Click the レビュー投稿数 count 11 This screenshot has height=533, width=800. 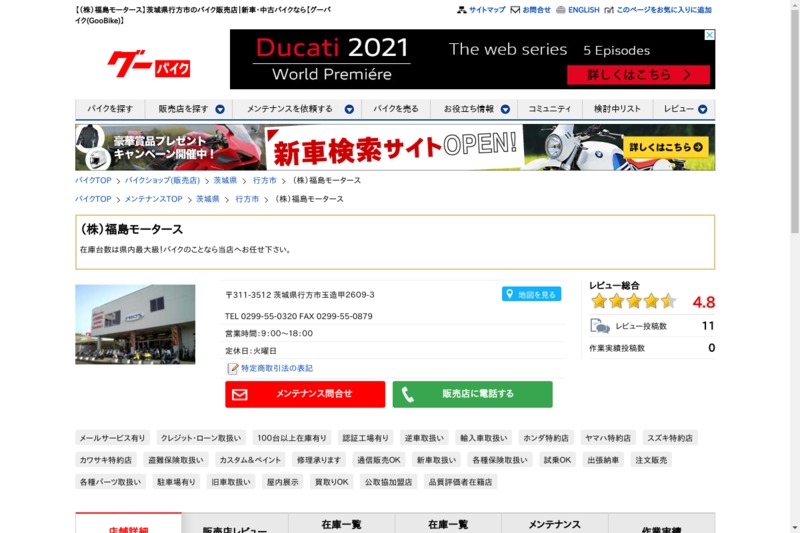click(708, 326)
